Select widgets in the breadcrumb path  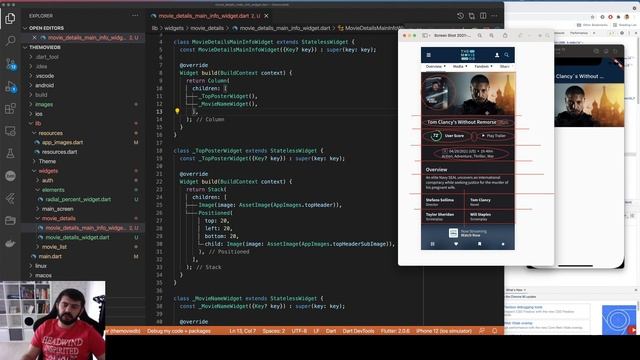(x=174, y=28)
